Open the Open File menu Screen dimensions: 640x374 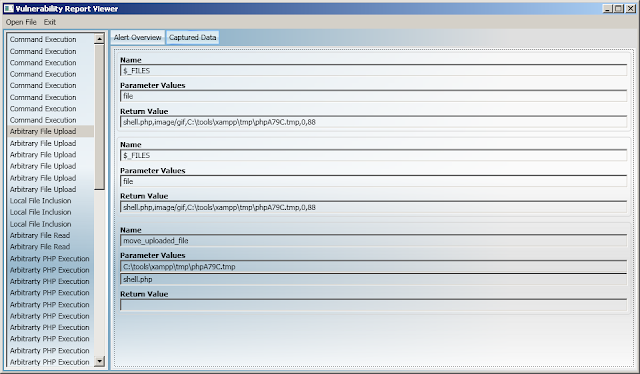coord(21,22)
